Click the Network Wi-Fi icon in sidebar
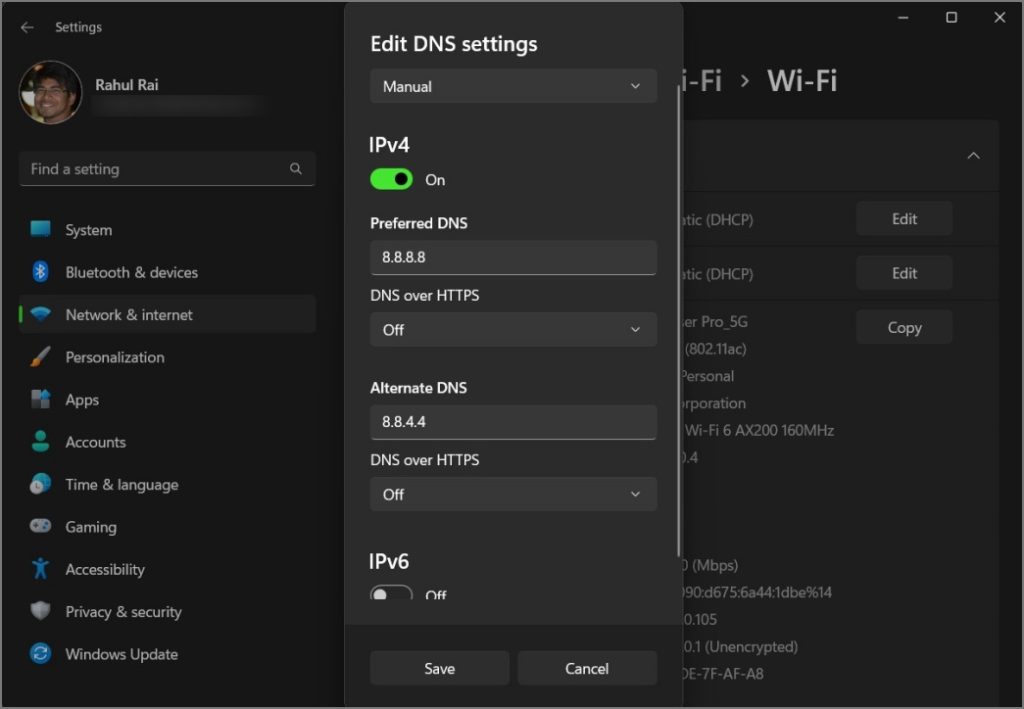This screenshot has height=709, width=1024. [40, 314]
